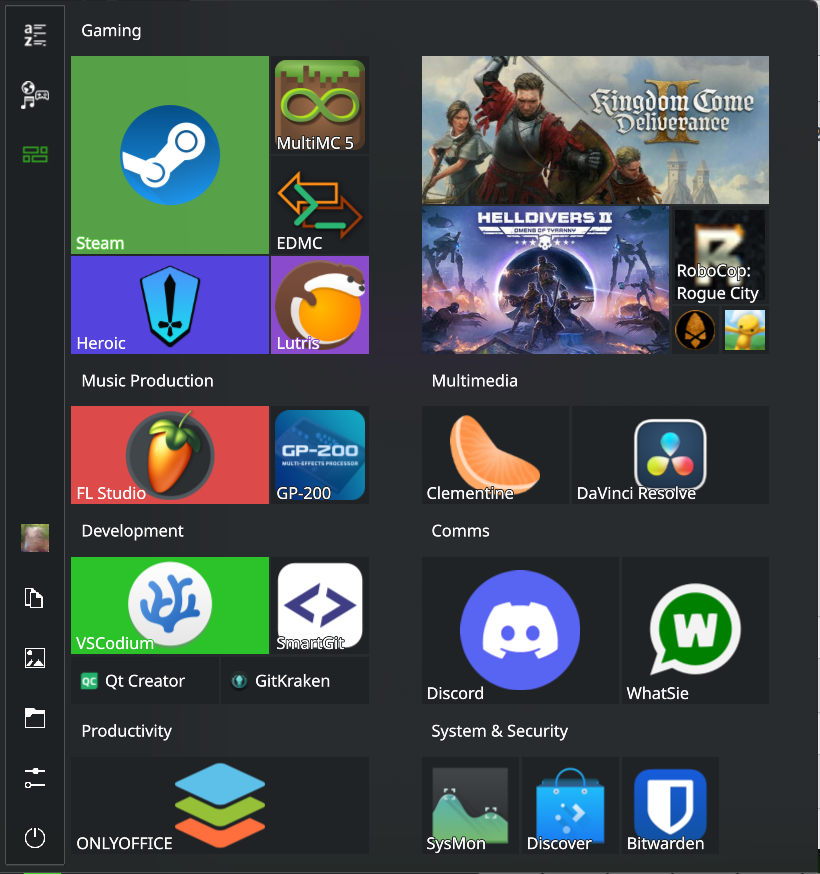The image size is (820, 874).
Task: Launch ONLYOFFICE
Action: pos(220,805)
